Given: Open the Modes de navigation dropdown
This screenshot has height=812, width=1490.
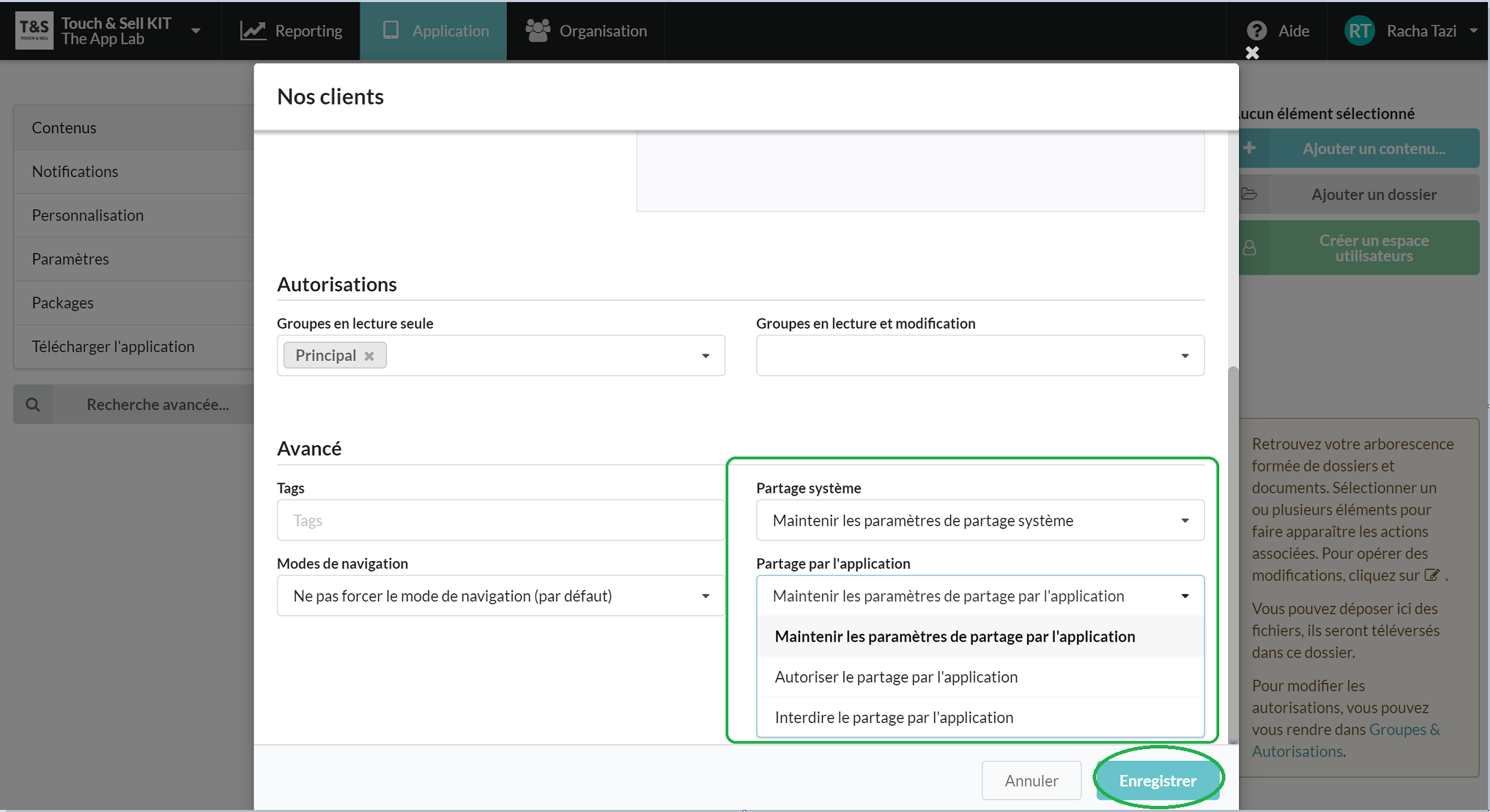Looking at the screenshot, I should point(501,596).
